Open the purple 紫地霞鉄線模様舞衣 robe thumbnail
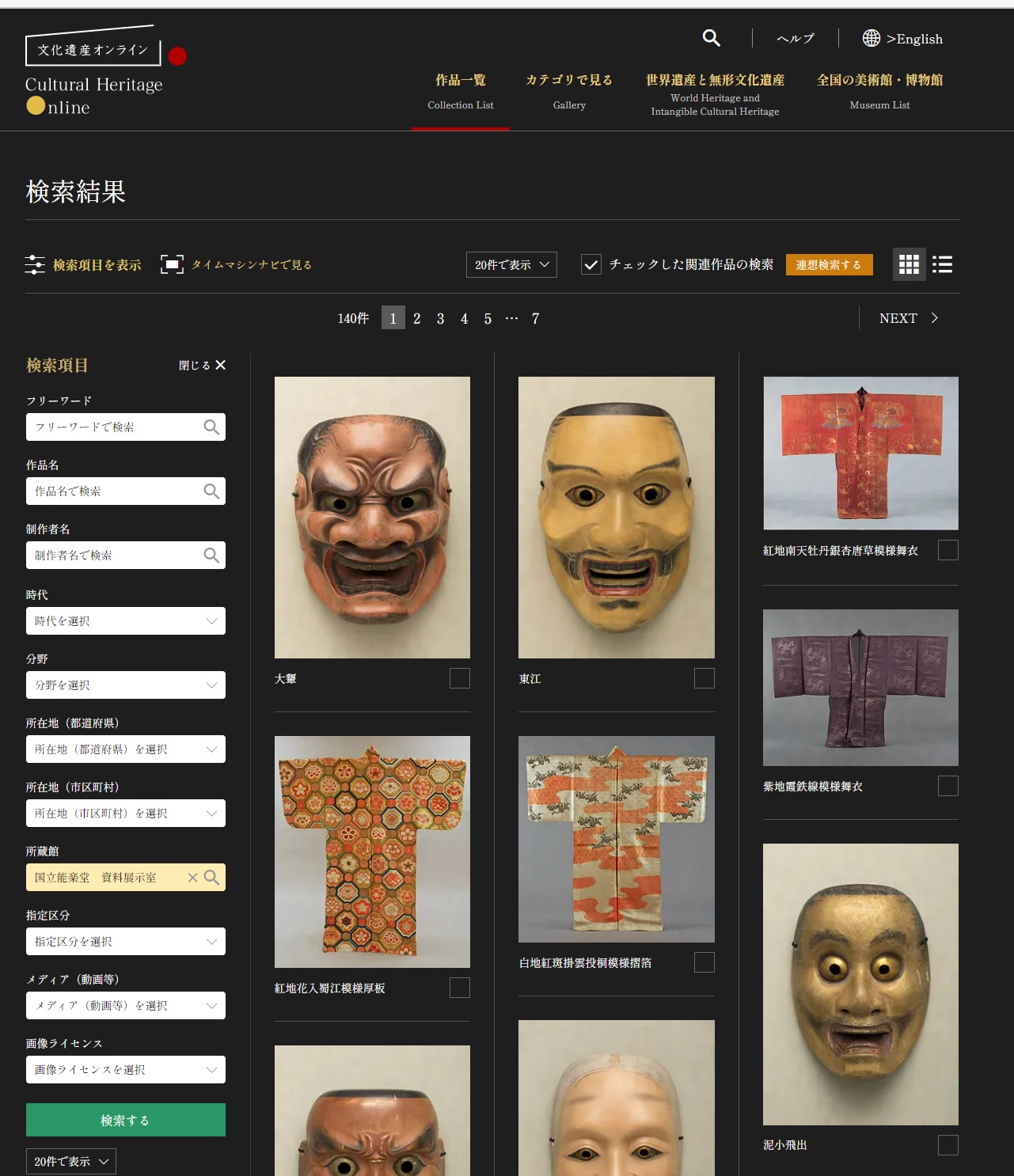1014x1176 pixels. tap(860, 688)
